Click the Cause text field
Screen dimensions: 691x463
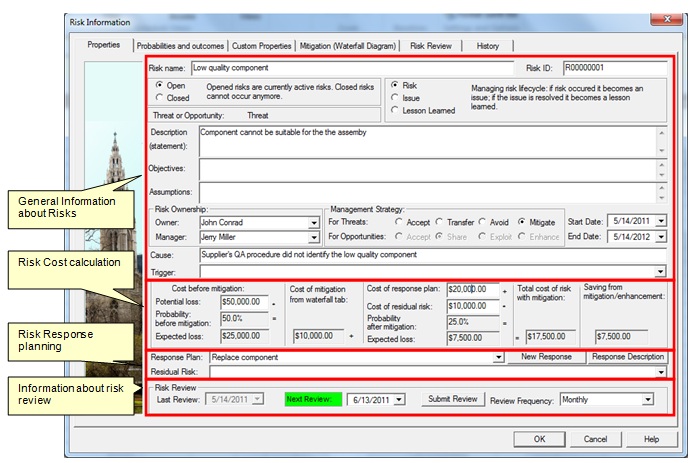click(x=433, y=255)
